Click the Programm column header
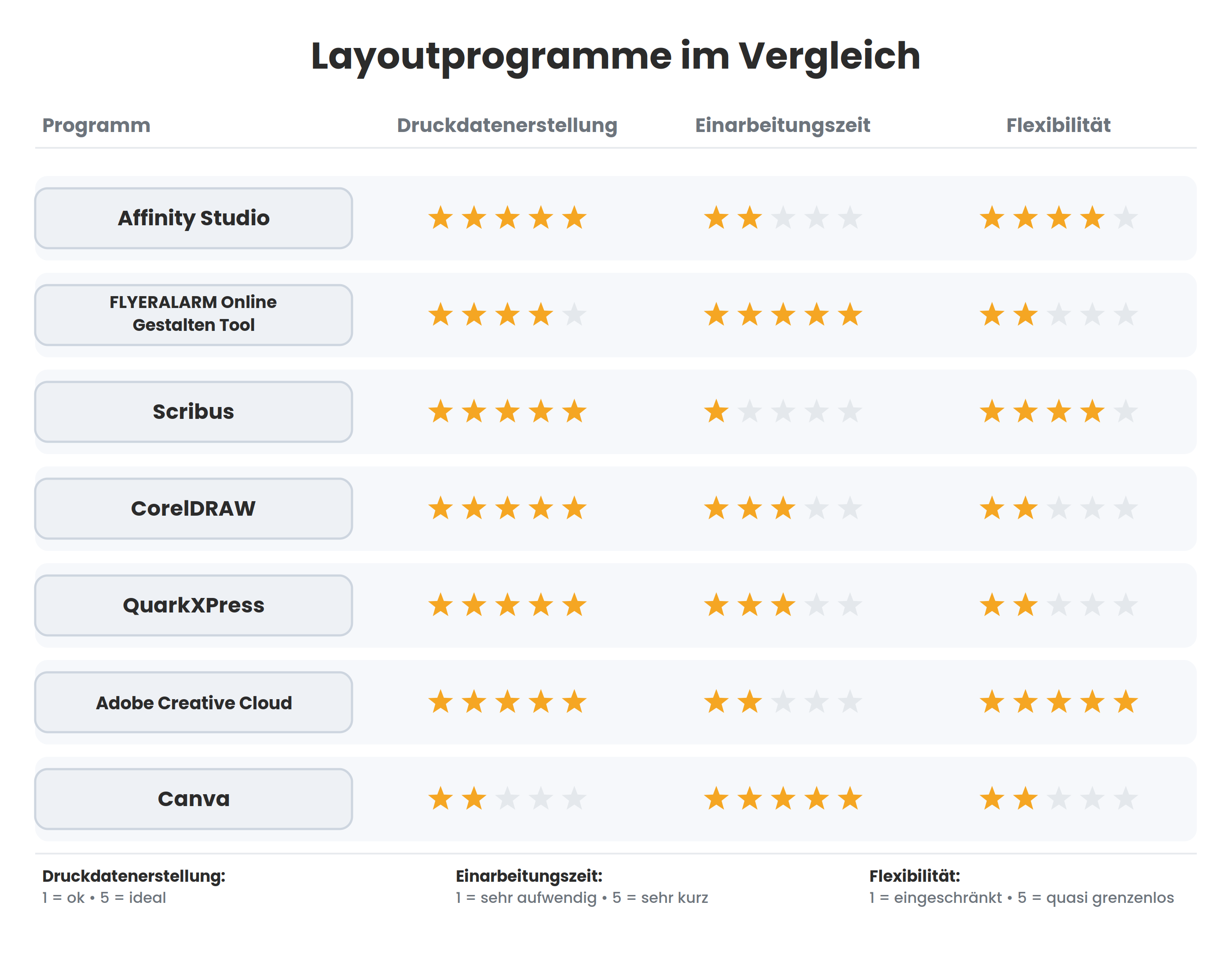Viewport: 1232px width, 968px height. click(96, 125)
